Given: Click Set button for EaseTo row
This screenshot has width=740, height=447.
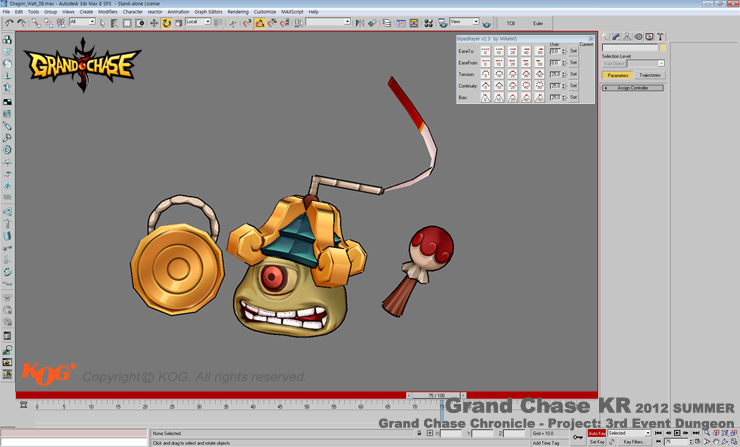Looking at the screenshot, I should coord(573,51).
